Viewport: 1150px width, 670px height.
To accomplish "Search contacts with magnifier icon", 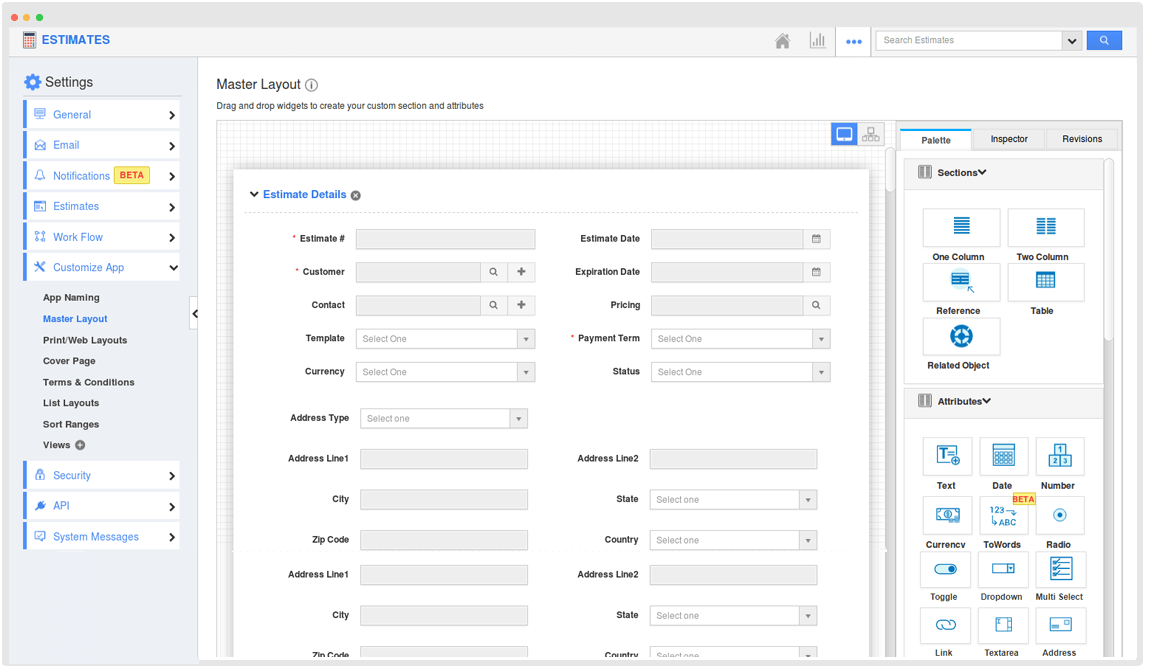I will tap(494, 305).
